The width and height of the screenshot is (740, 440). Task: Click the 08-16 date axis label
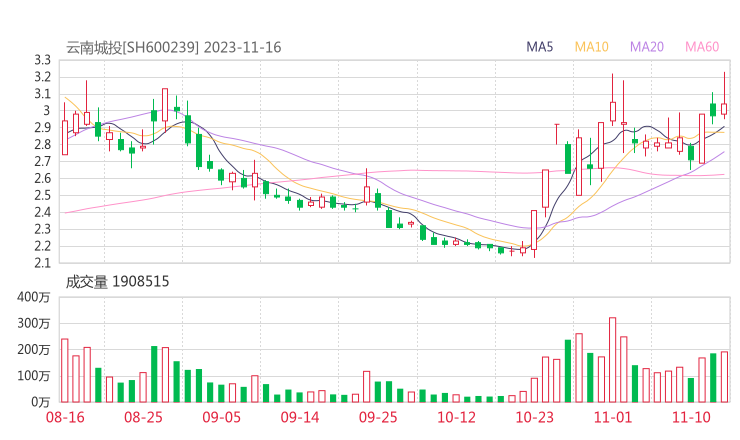click(65, 417)
